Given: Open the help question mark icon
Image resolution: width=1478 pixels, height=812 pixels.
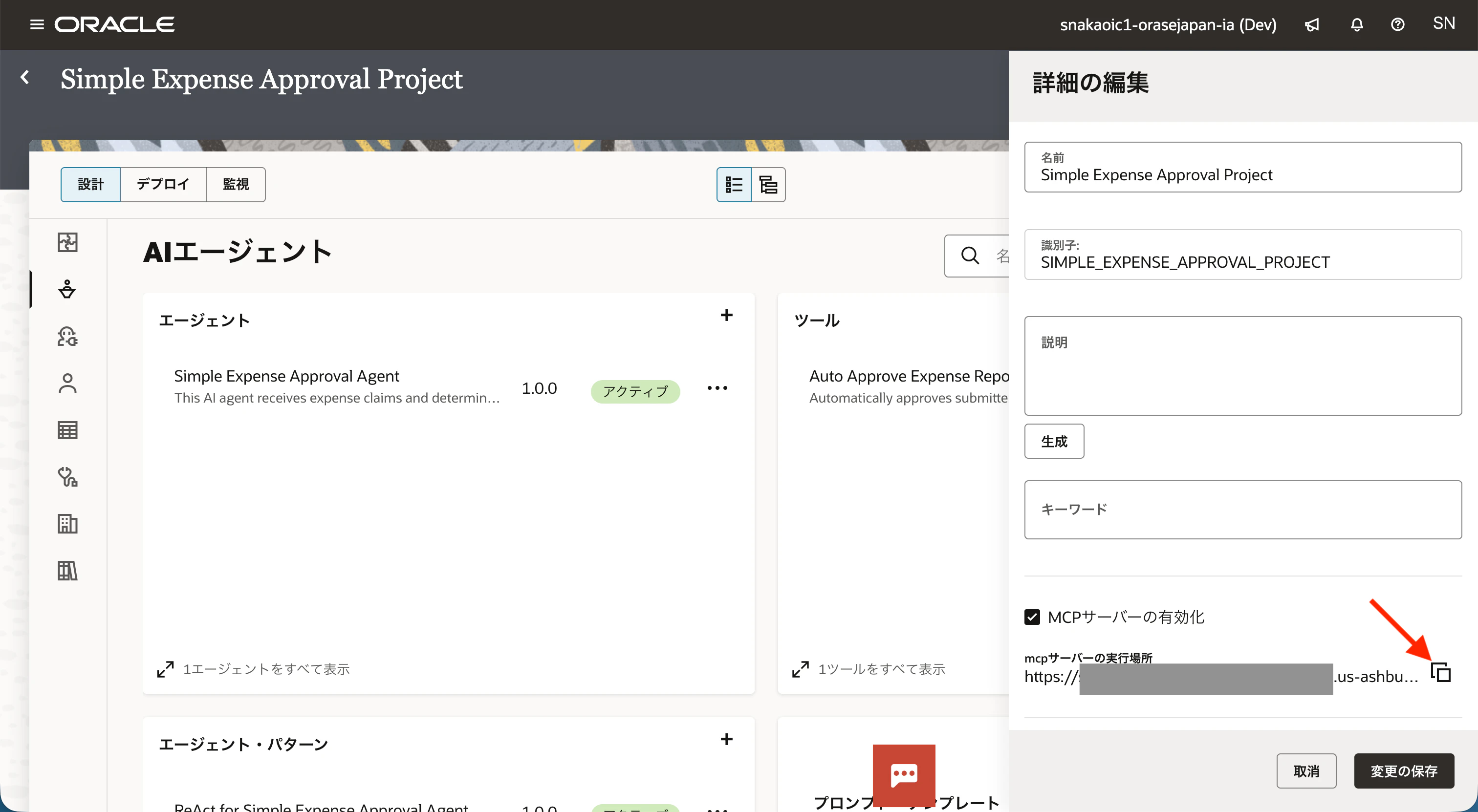Looking at the screenshot, I should pyautogui.click(x=1398, y=24).
